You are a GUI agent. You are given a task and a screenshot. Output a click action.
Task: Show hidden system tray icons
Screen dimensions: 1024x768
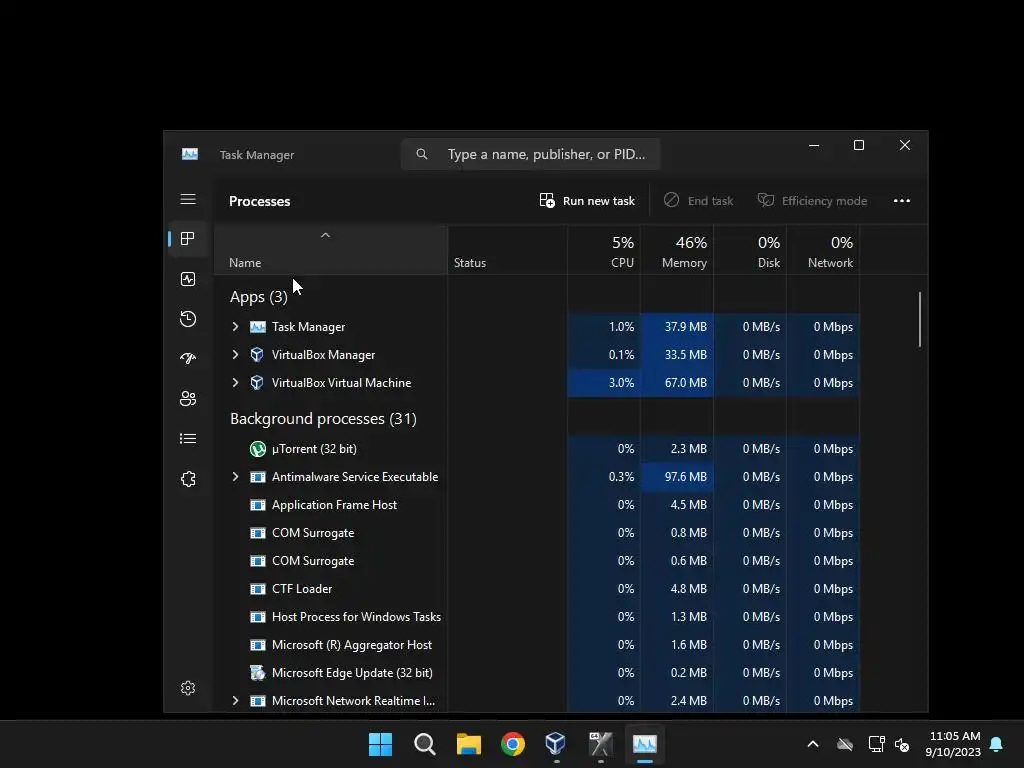(813, 744)
